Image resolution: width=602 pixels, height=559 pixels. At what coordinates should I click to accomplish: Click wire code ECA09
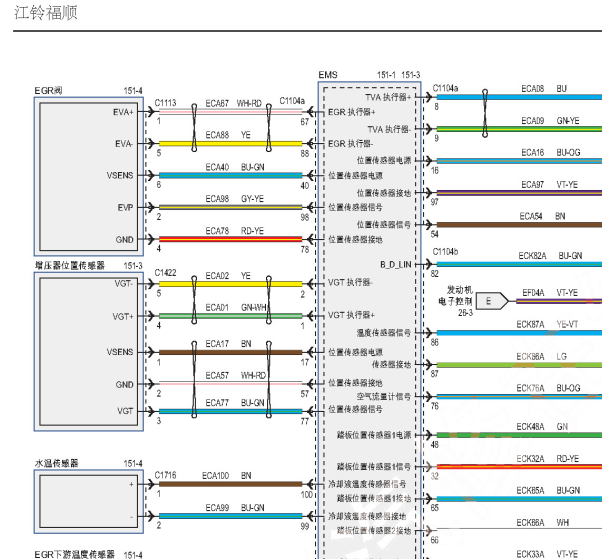pyautogui.click(x=533, y=121)
